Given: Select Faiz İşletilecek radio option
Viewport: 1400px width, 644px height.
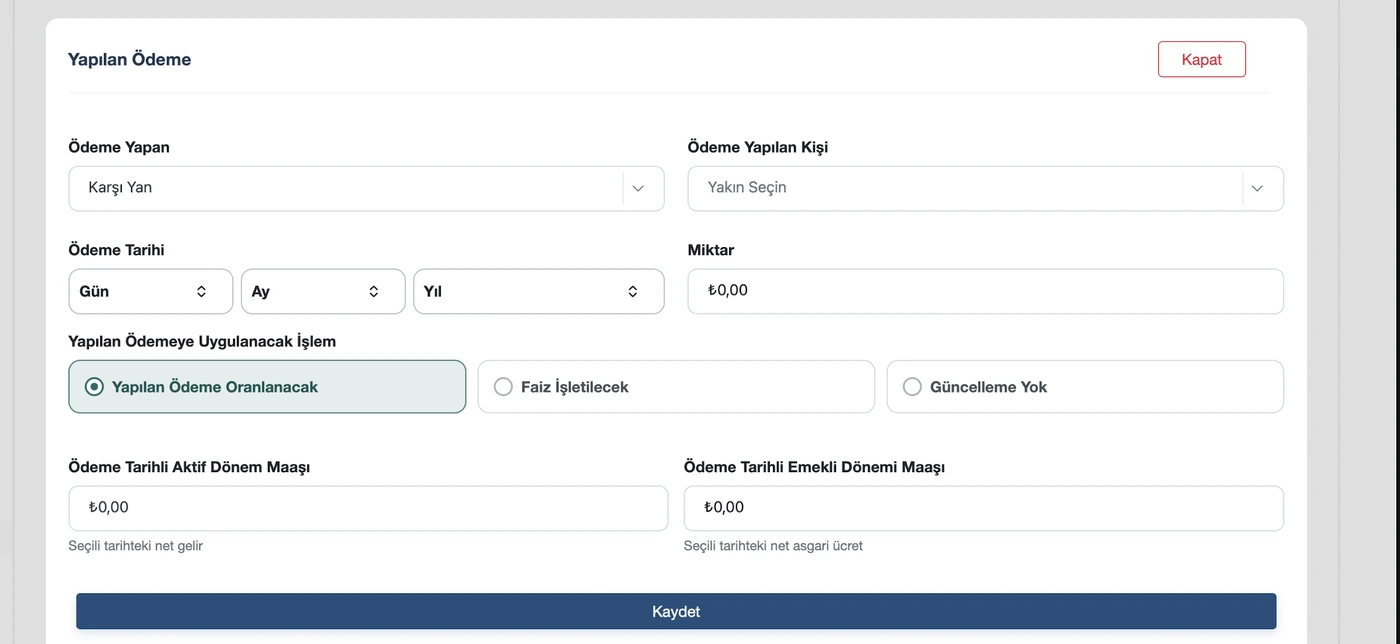Looking at the screenshot, I should pos(676,387).
